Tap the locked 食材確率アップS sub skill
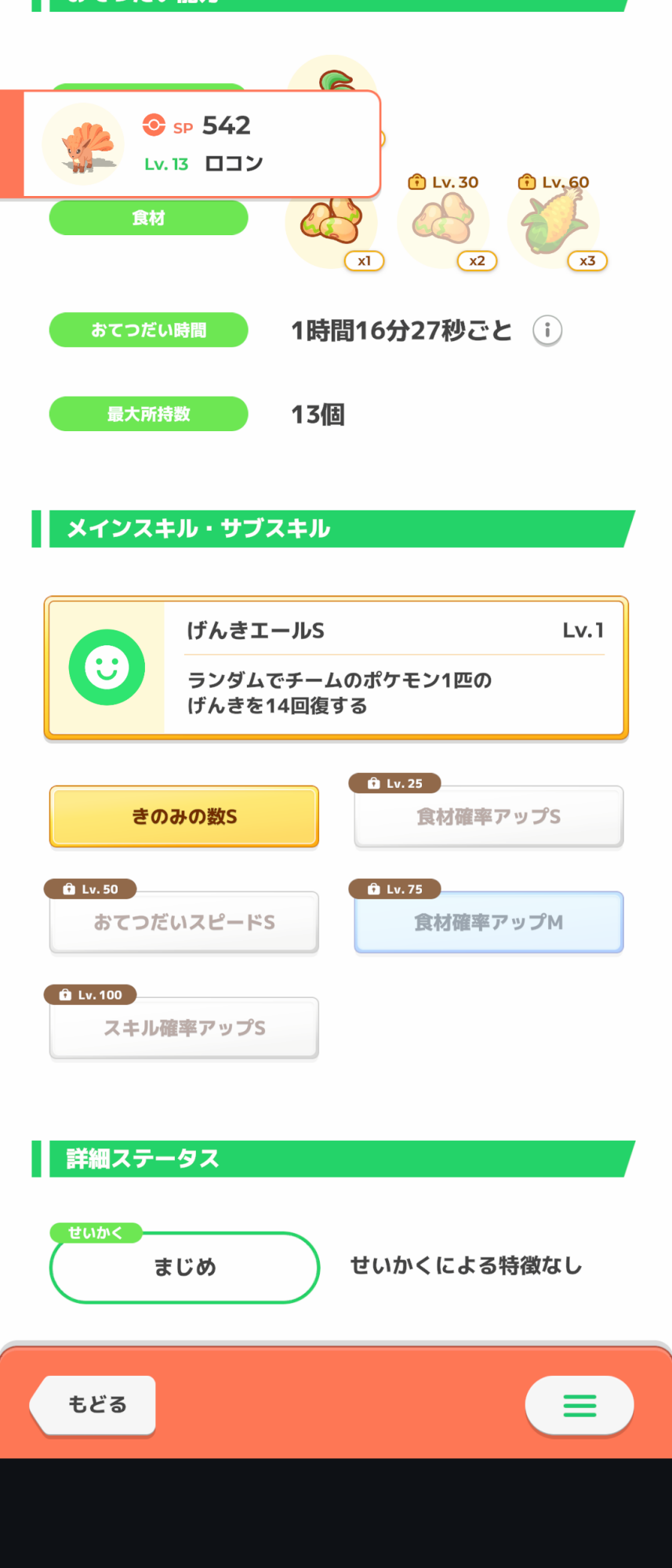Image resolution: width=672 pixels, height=1568 pixels. point(489,817)
